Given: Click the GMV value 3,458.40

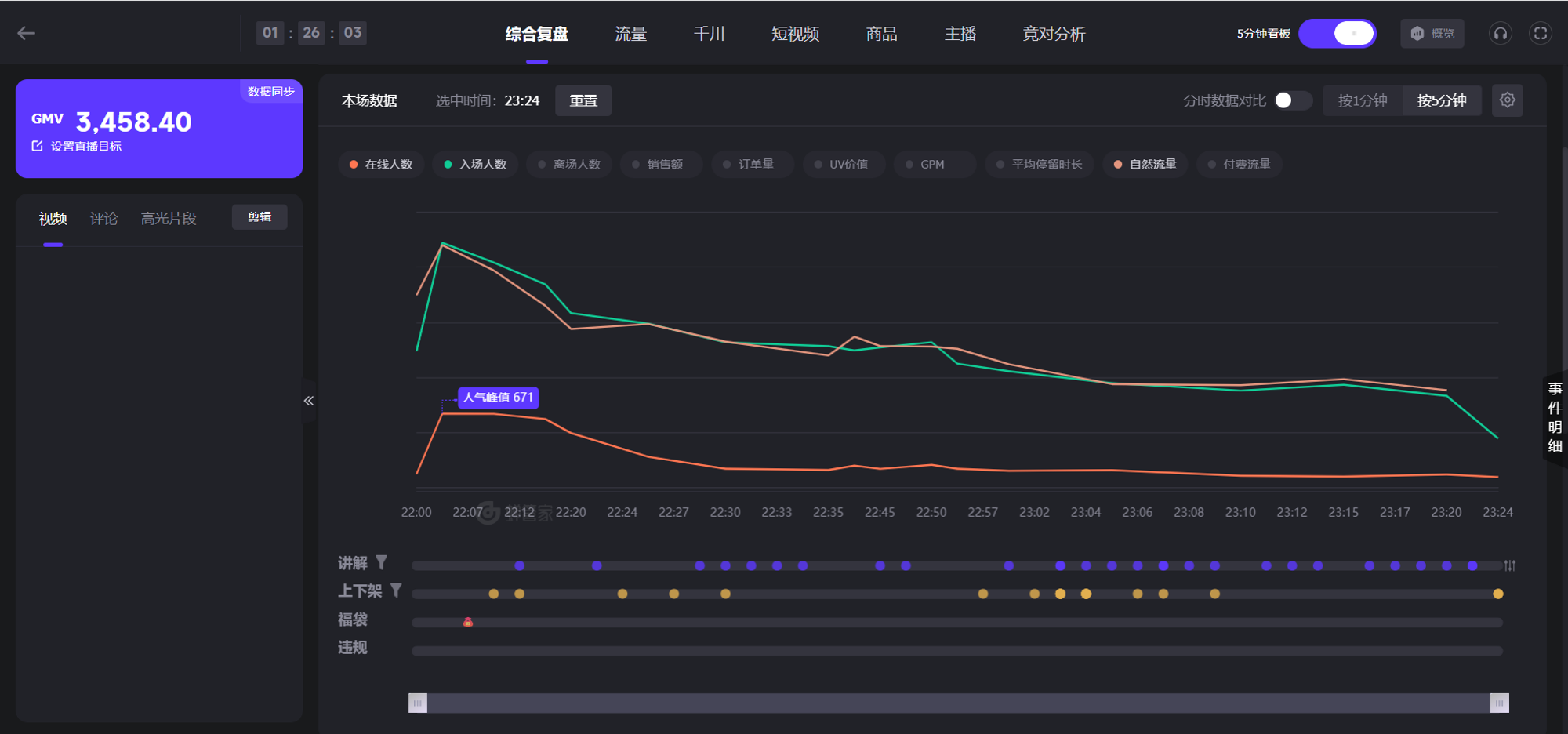Looking at the screenshot, I should (x=133, y=122).
